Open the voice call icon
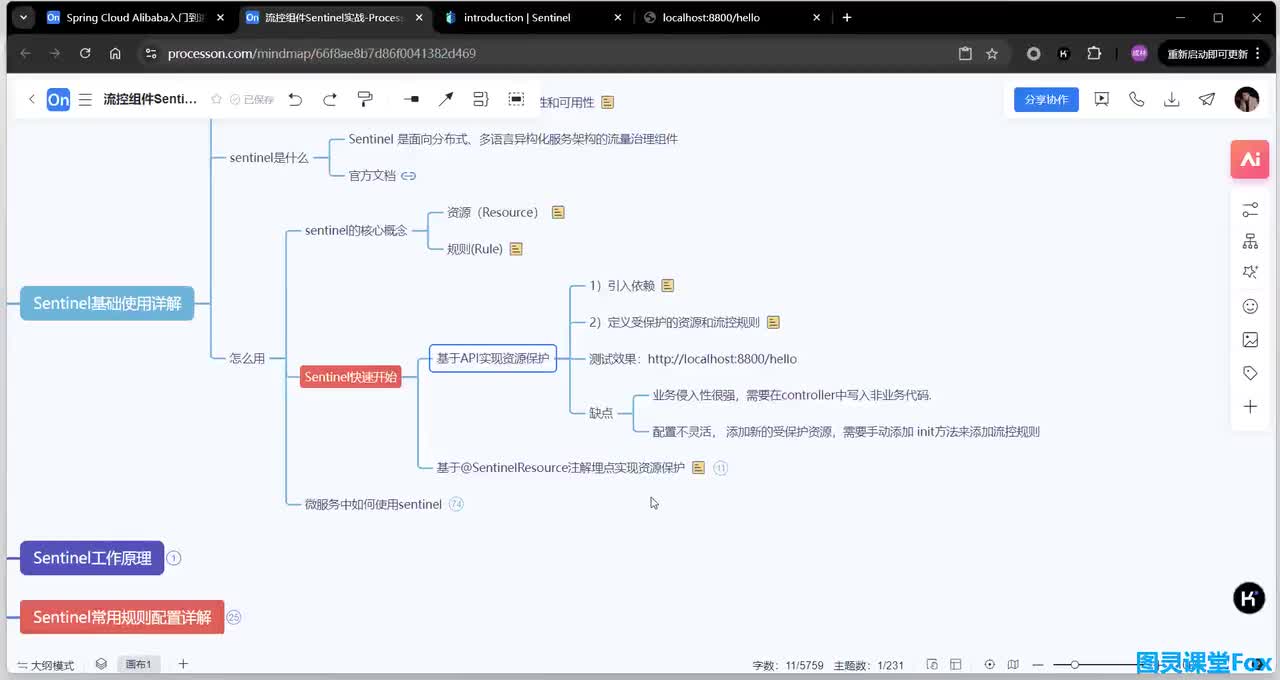Viewport: 1280px width, 680px height. (1137, 99)
